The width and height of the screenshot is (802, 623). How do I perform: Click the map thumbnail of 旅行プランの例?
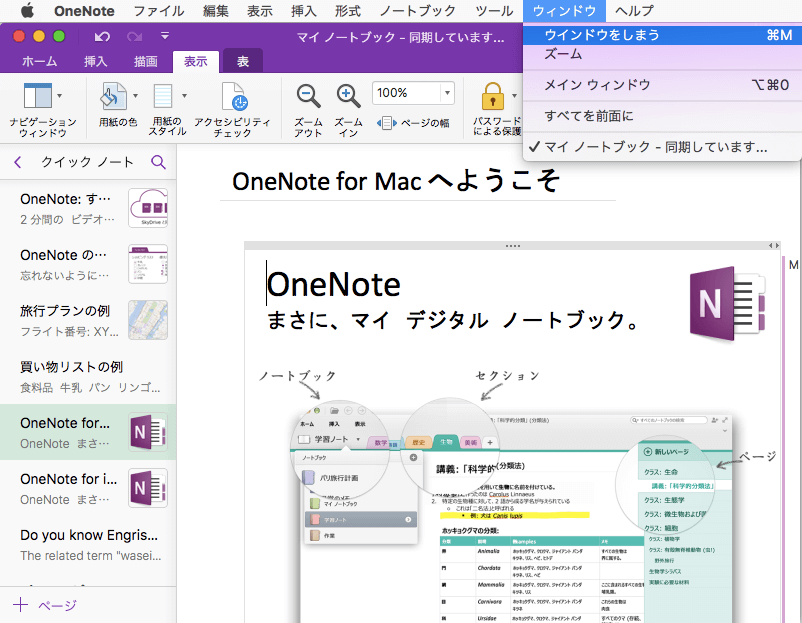point(148,320)
